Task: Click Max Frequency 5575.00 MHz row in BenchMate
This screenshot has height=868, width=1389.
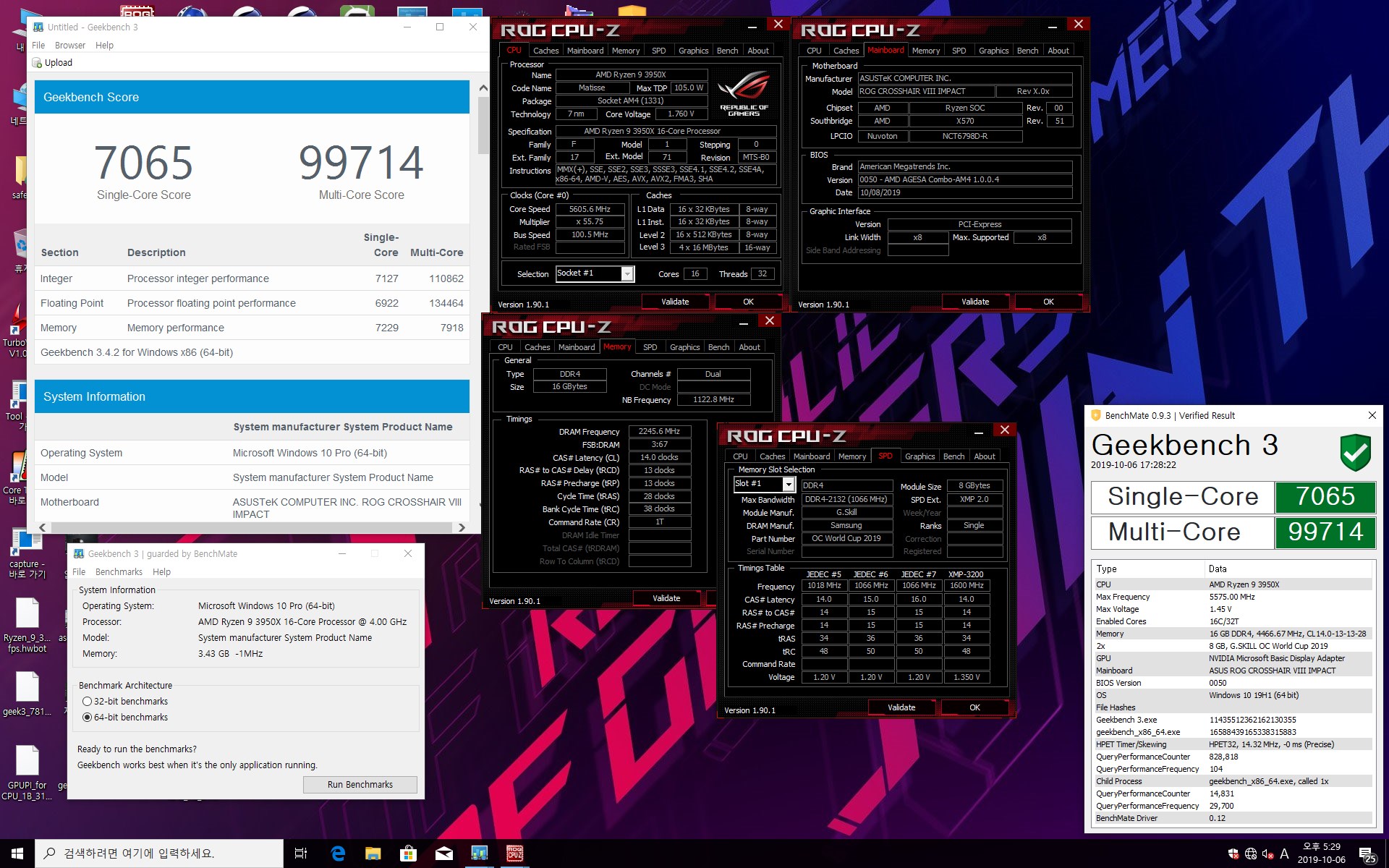Action: [1233, 597]
